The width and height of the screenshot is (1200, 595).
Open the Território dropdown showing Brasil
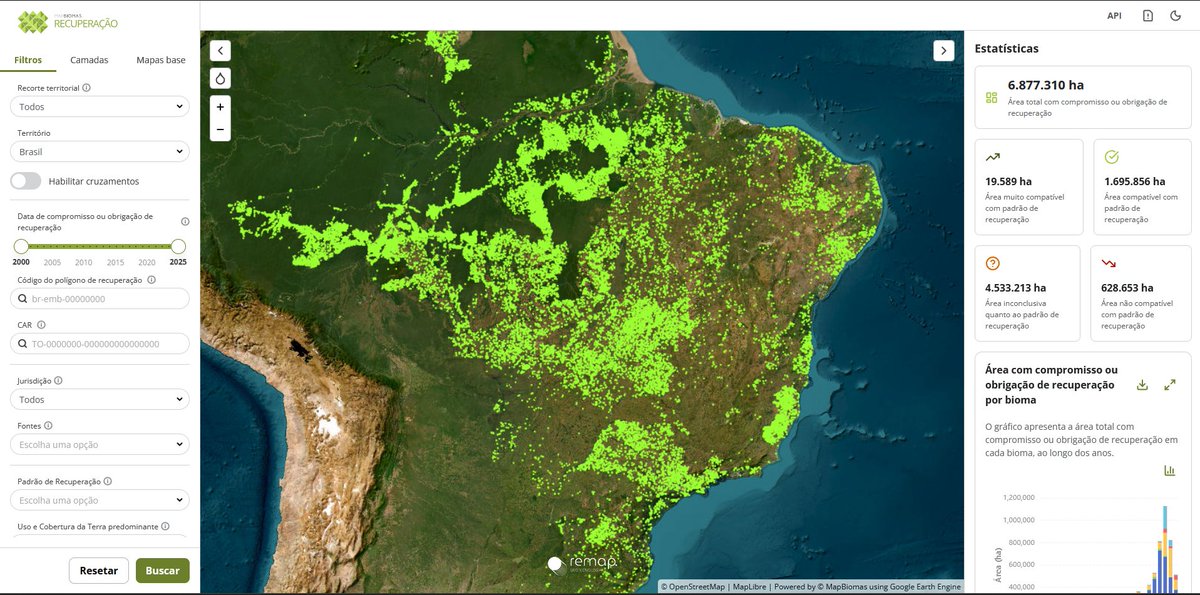click(x=100, y=152)
